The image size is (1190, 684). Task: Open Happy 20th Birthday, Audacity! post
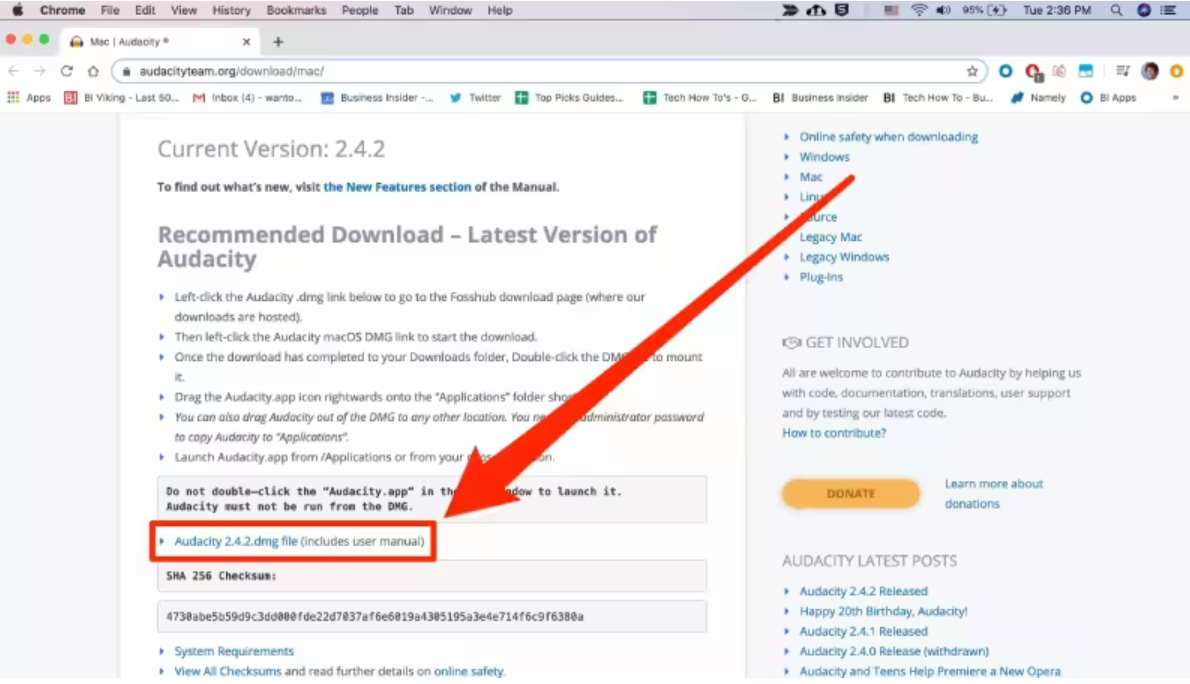tap(883, 611)
